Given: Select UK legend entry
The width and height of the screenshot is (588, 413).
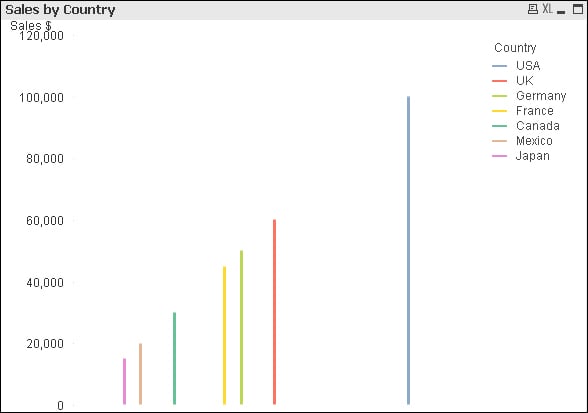Looking at the screenshot, I should 524,81.
